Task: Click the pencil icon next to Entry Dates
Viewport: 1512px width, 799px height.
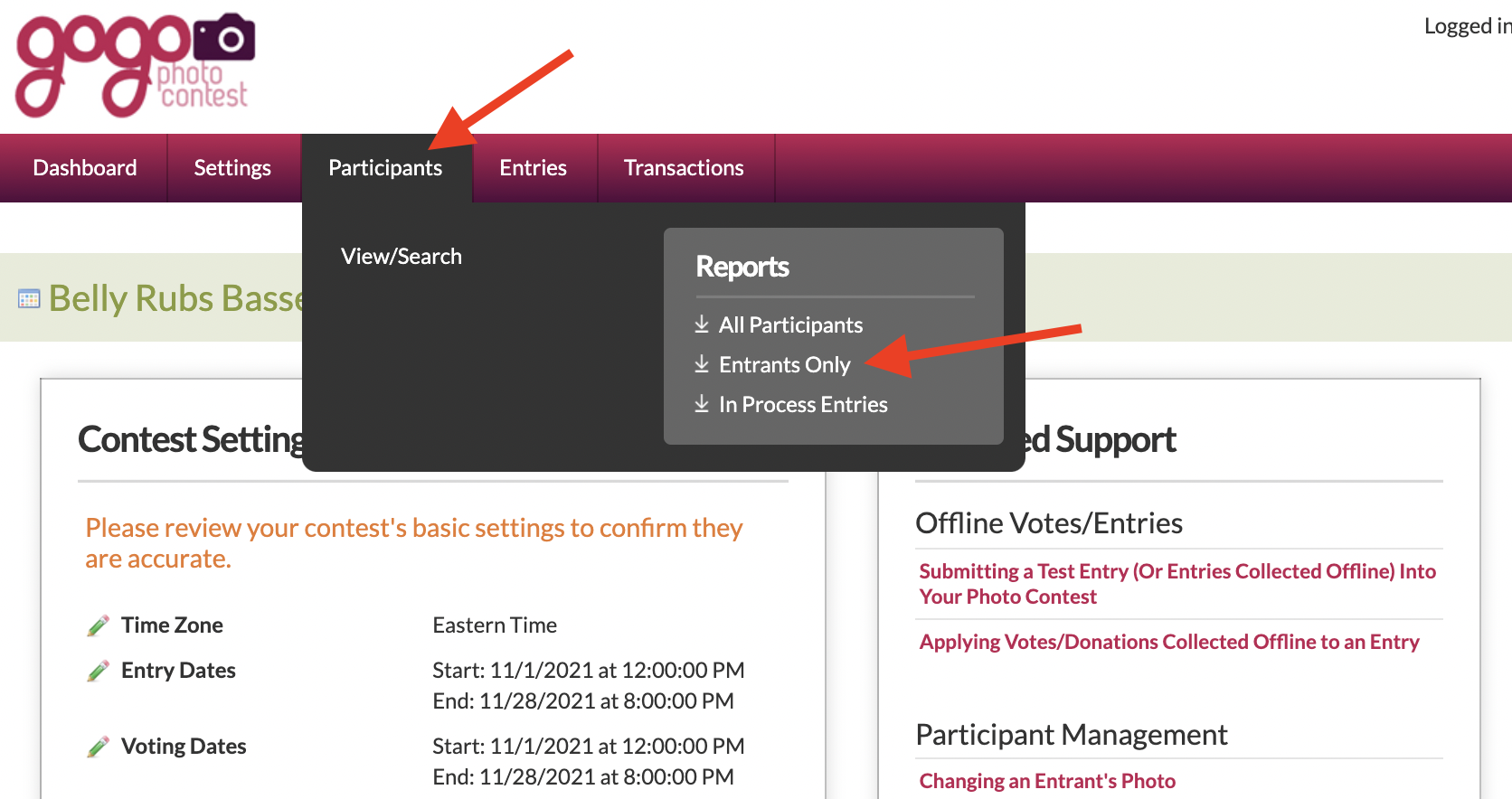Action: 98,671
